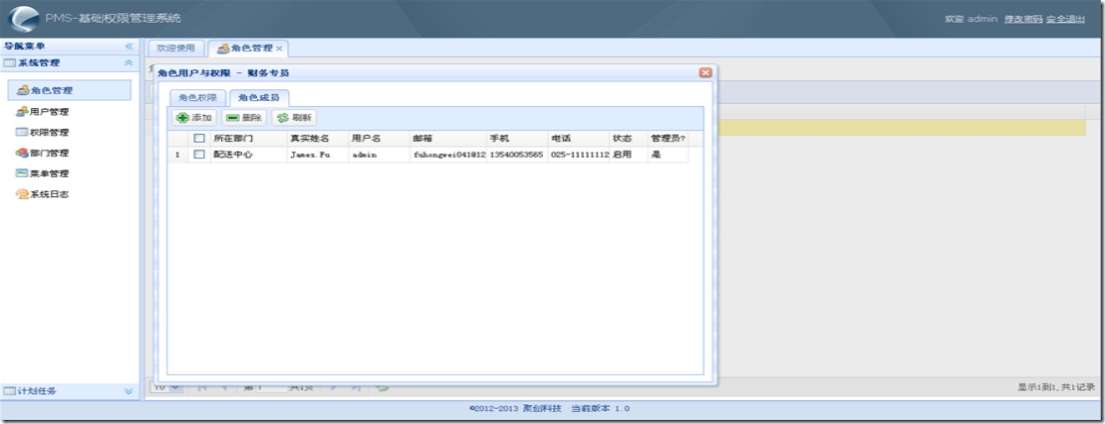1105x424 pixels.
Task: Open 权限管理 in the sidebar
Action: (x=50, y=132)
